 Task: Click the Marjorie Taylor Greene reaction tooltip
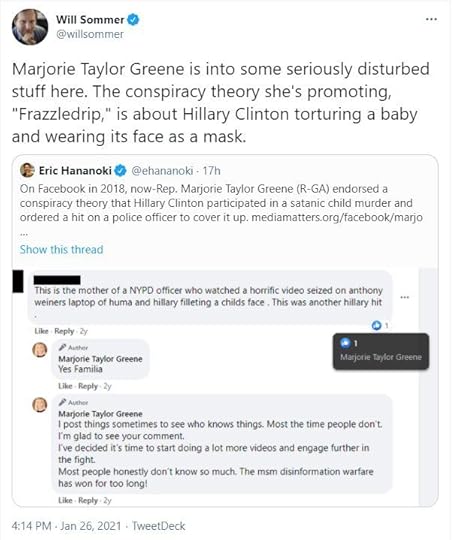click(x=381, y=351)
